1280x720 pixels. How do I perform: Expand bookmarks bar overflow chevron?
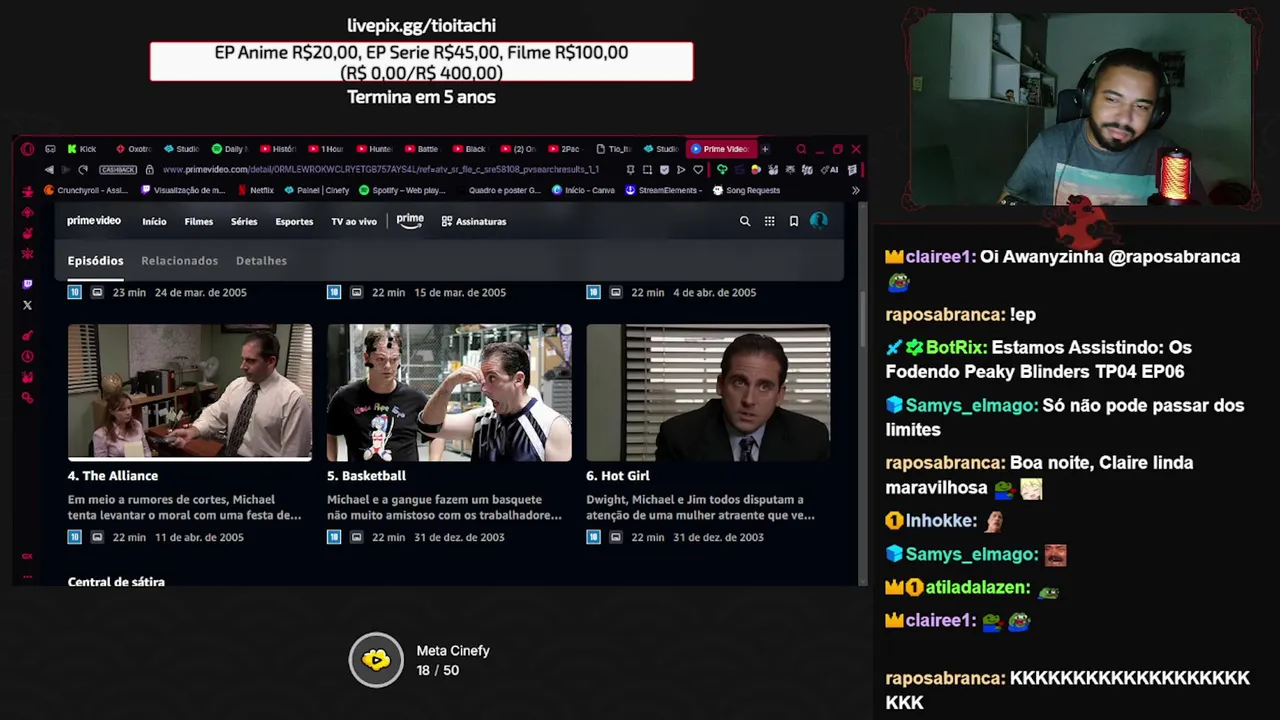(855, 190)
